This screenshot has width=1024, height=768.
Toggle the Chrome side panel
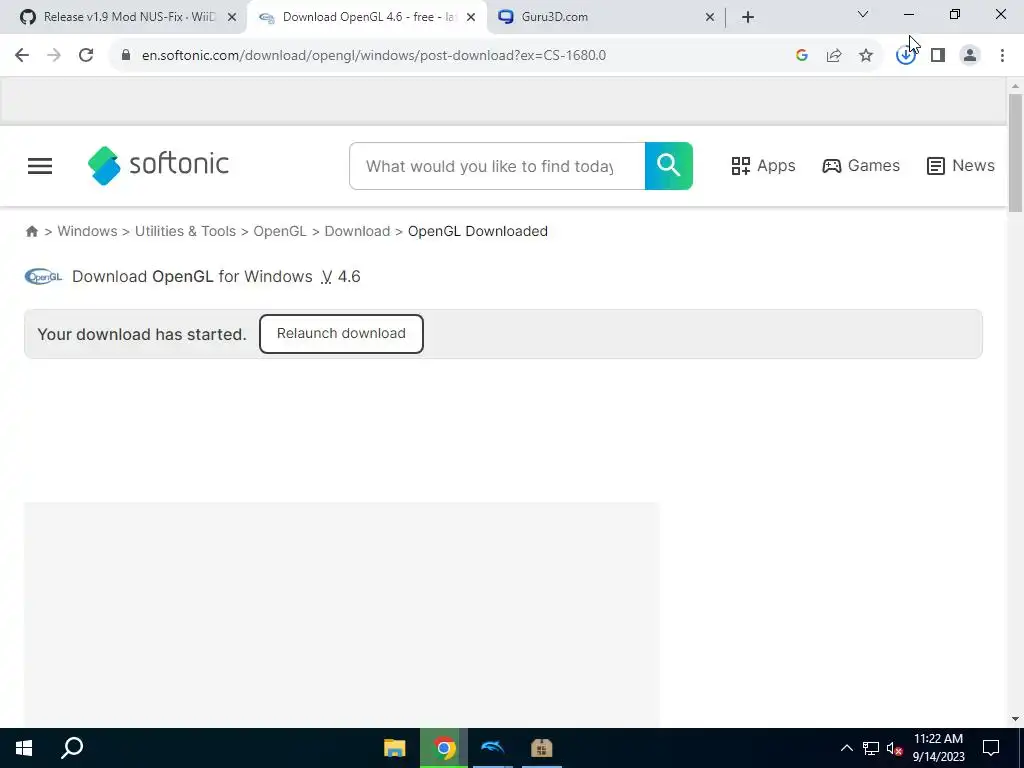[x=938, y=56]
